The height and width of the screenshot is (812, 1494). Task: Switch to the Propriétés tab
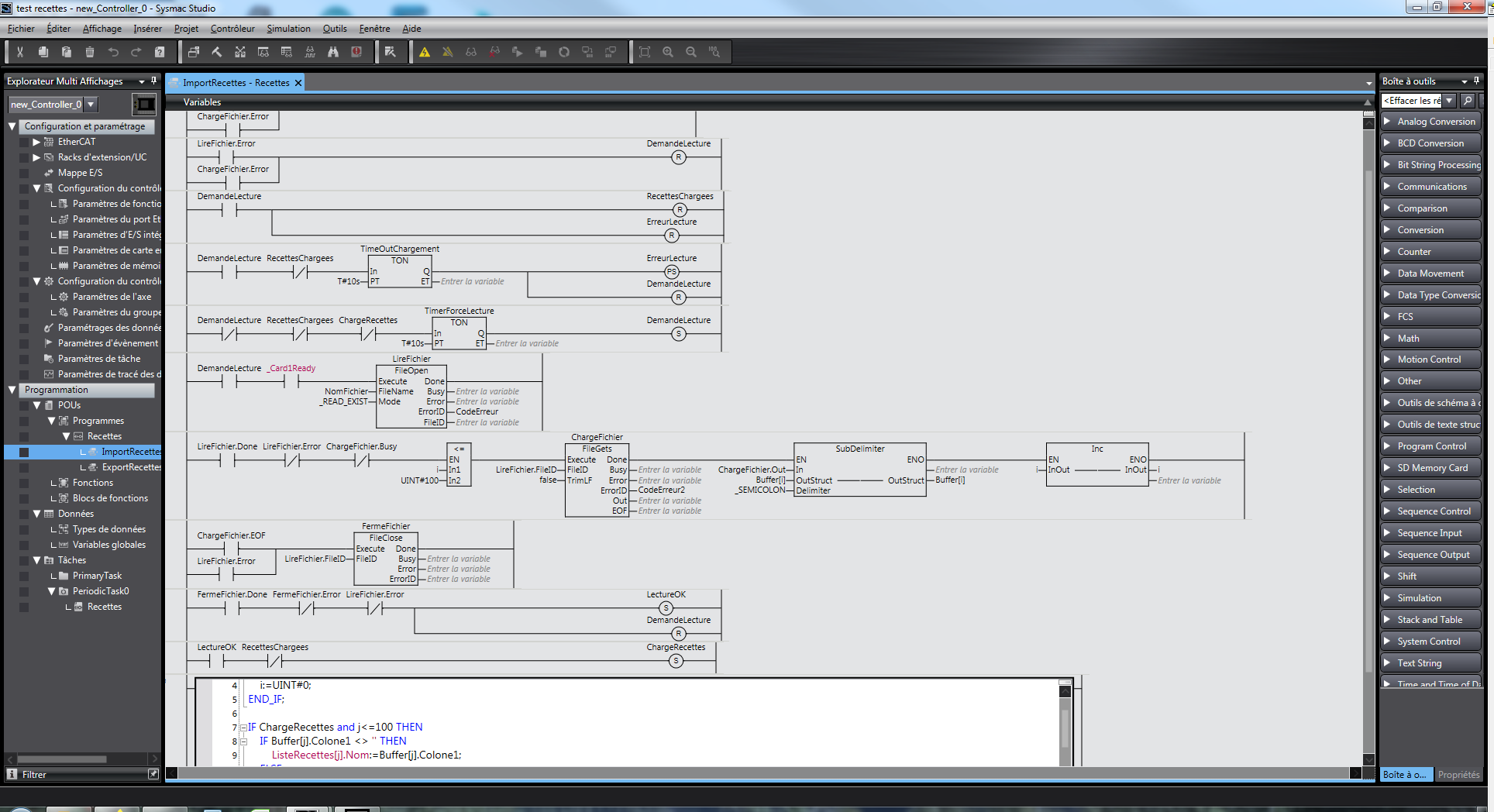(1458, 774)
